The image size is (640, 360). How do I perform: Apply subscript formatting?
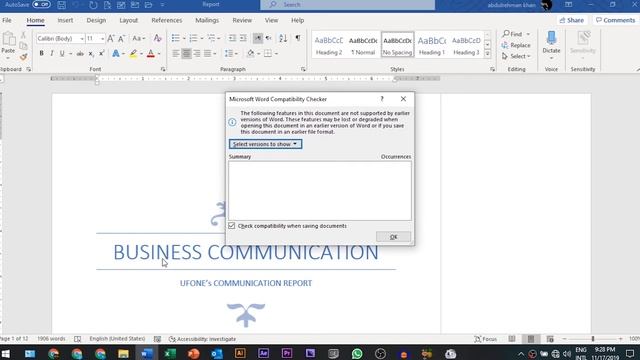tap(91, 53)
